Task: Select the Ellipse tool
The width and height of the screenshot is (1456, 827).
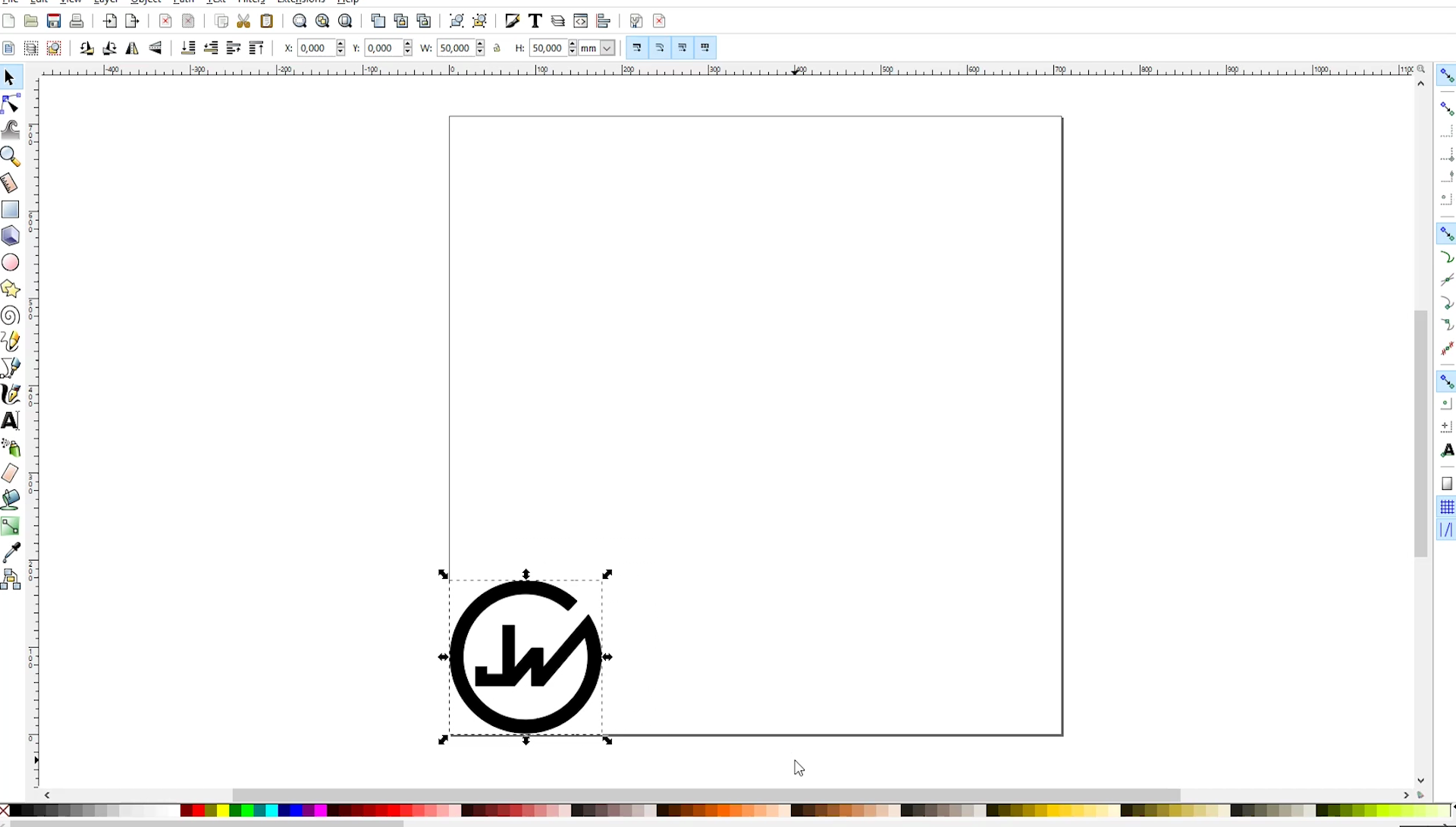Action: (11, 263)
